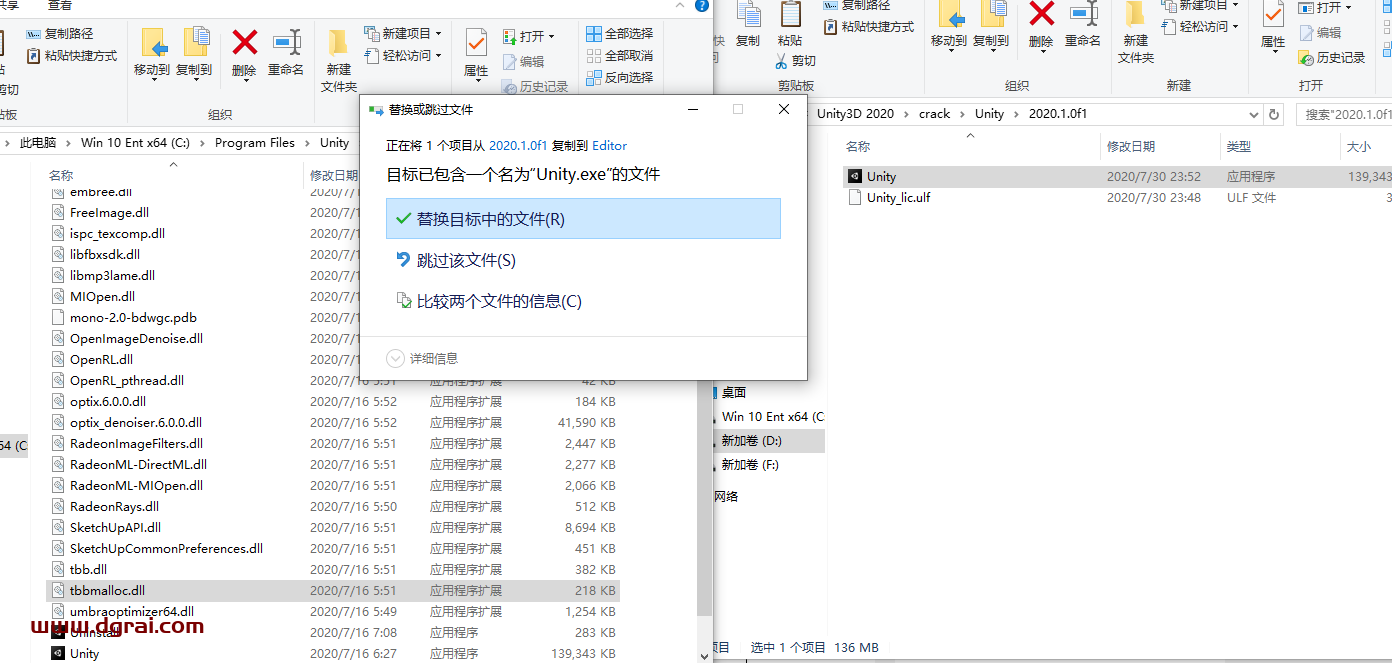Image resolution: width=1392 pixels, height=663 pixels.
Task: Select SketchUpAPI.dll in left file list
Action: tap(333, 528)
